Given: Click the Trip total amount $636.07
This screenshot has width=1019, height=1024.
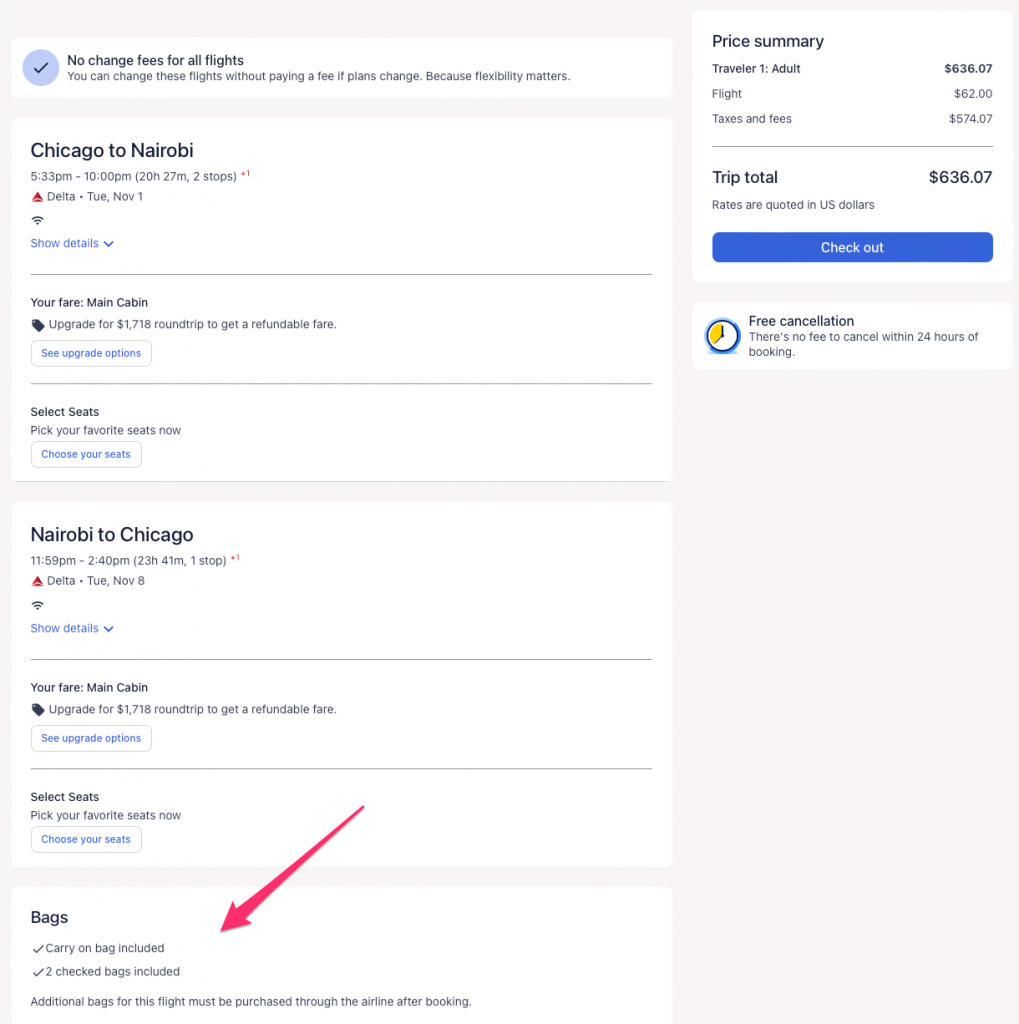Looking at the screenshot, I should [x=960, y=178].
